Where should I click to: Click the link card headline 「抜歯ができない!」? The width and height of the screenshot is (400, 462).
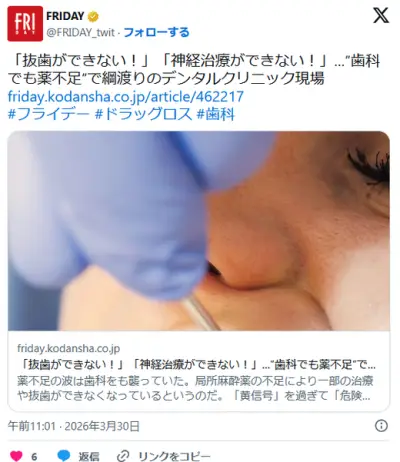point(196,365)
